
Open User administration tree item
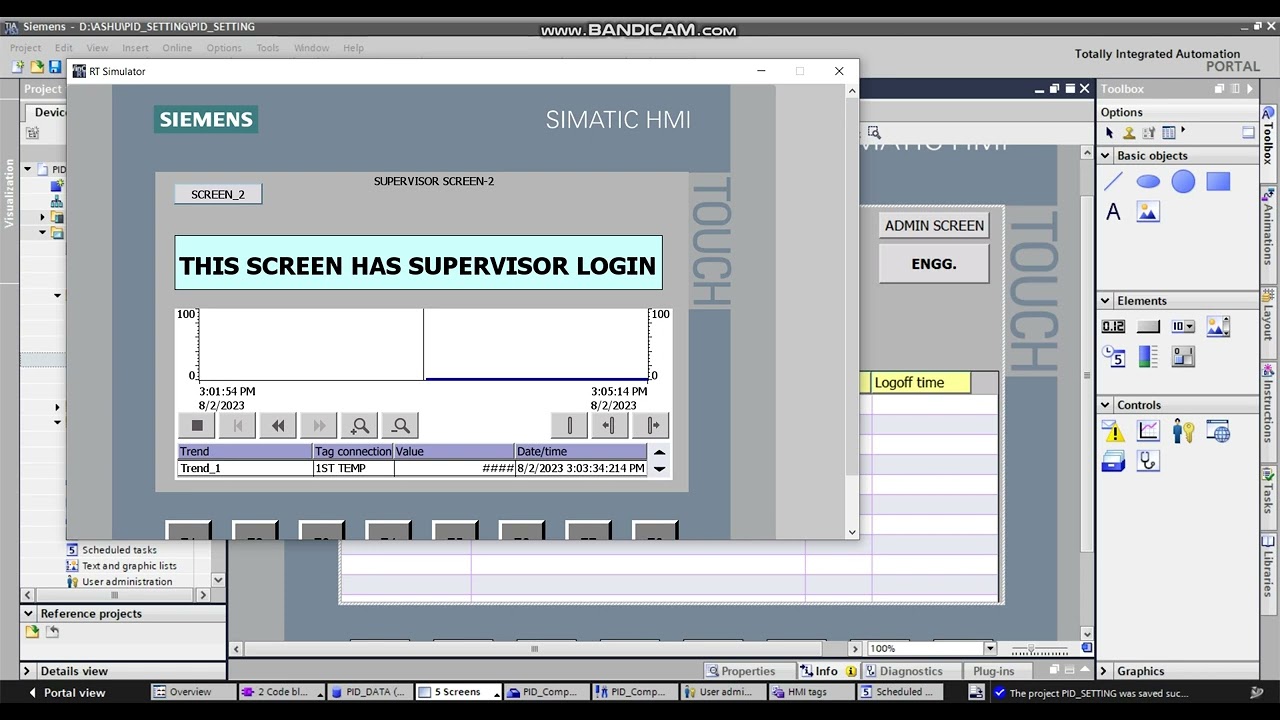[127, 582]
